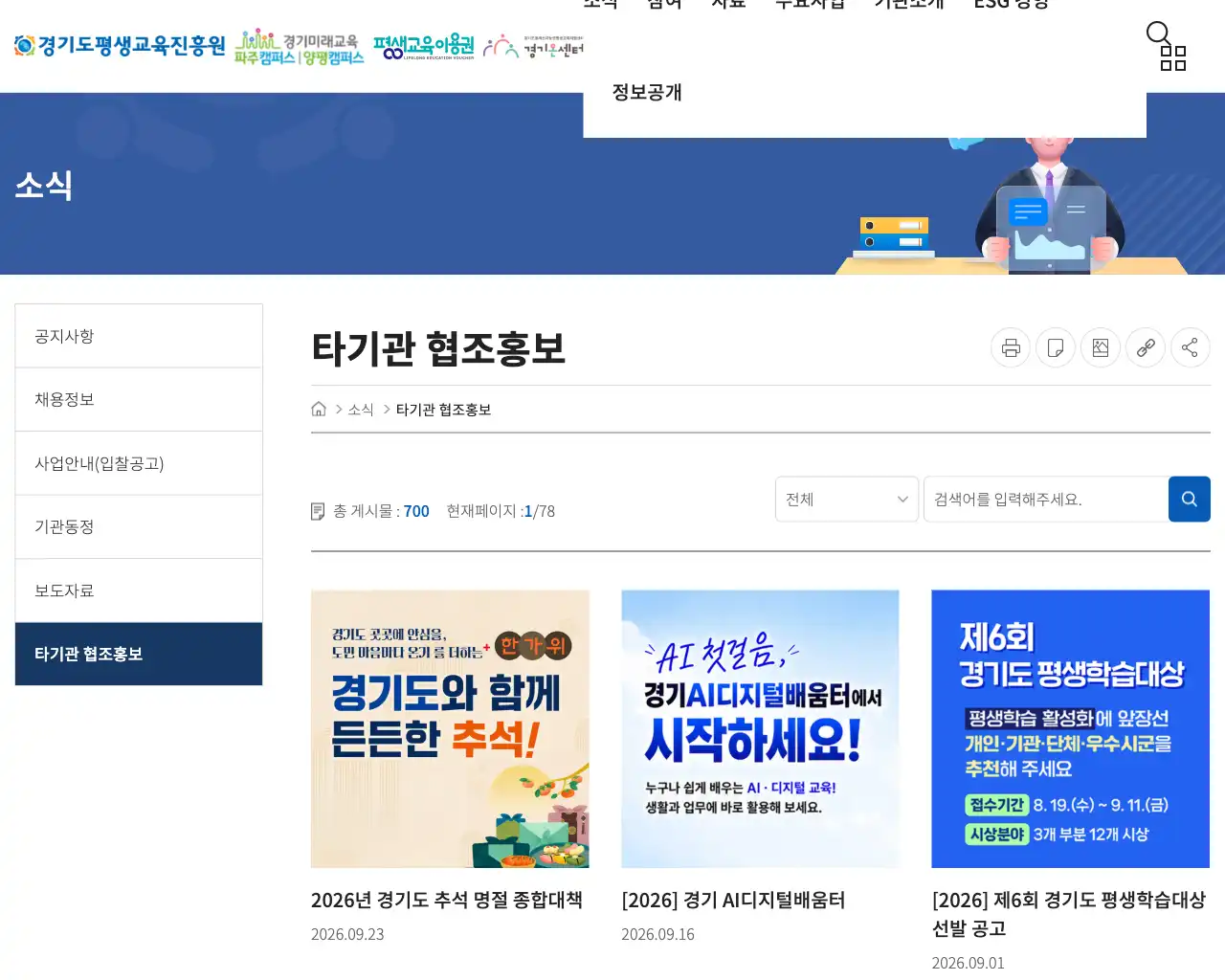Select 채용정보 in the side menu
The width and height of the screenshot is (1225, 980).
pos(139,399)
